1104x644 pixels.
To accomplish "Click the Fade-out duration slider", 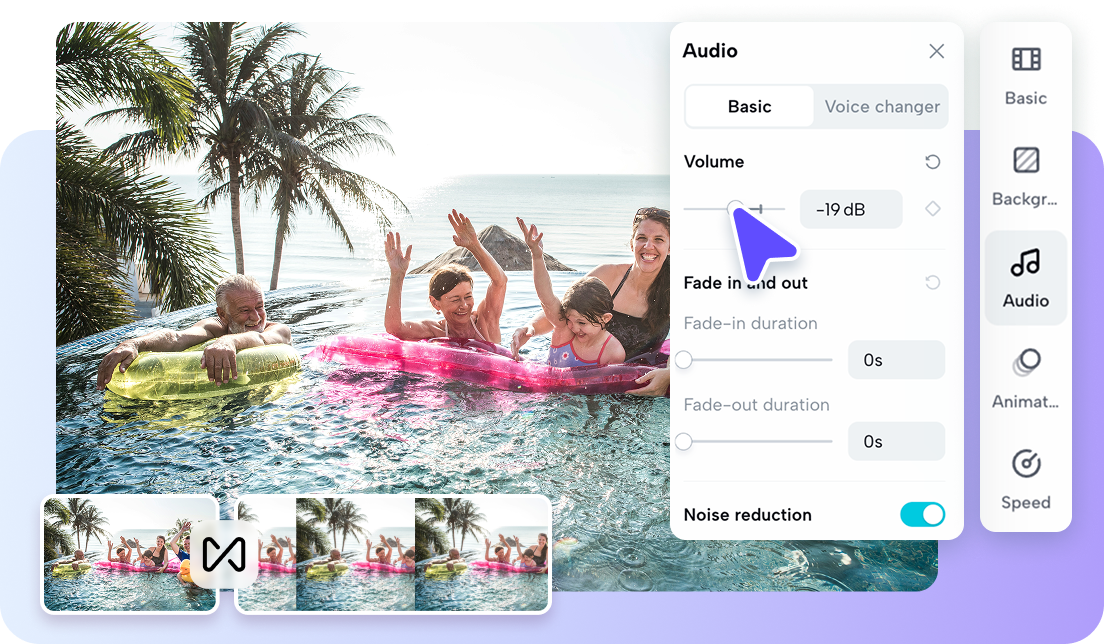I will click(x=758, y=441).
